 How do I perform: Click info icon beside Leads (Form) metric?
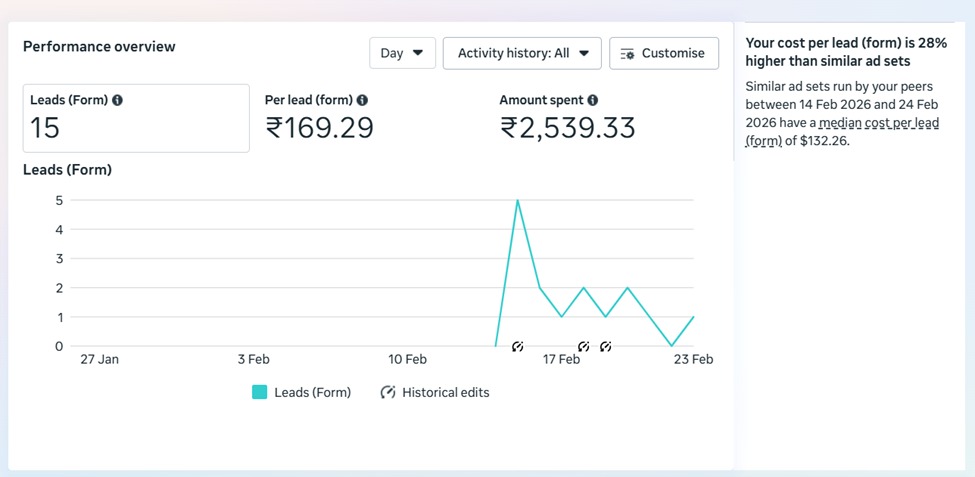(x=118, y=101)
